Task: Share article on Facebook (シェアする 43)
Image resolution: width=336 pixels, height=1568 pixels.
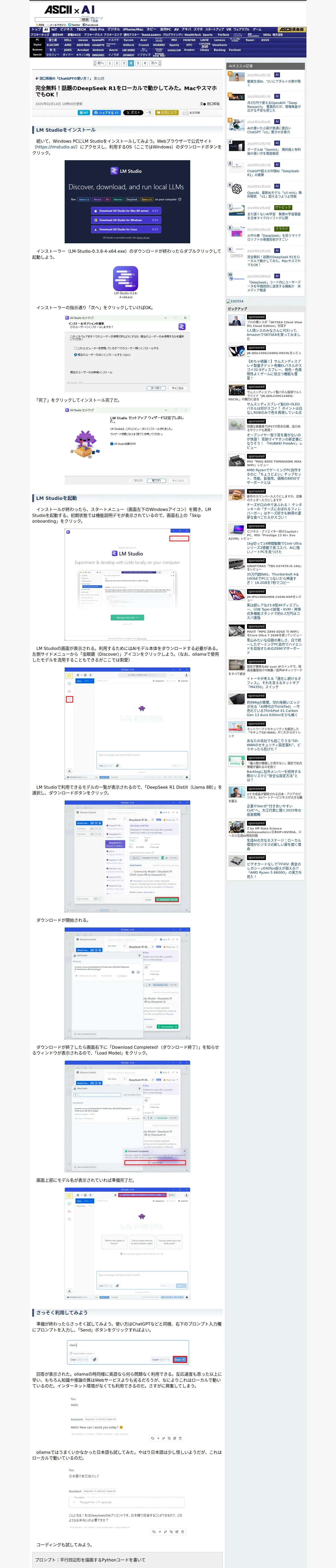Action: click(x=107, y=113)
